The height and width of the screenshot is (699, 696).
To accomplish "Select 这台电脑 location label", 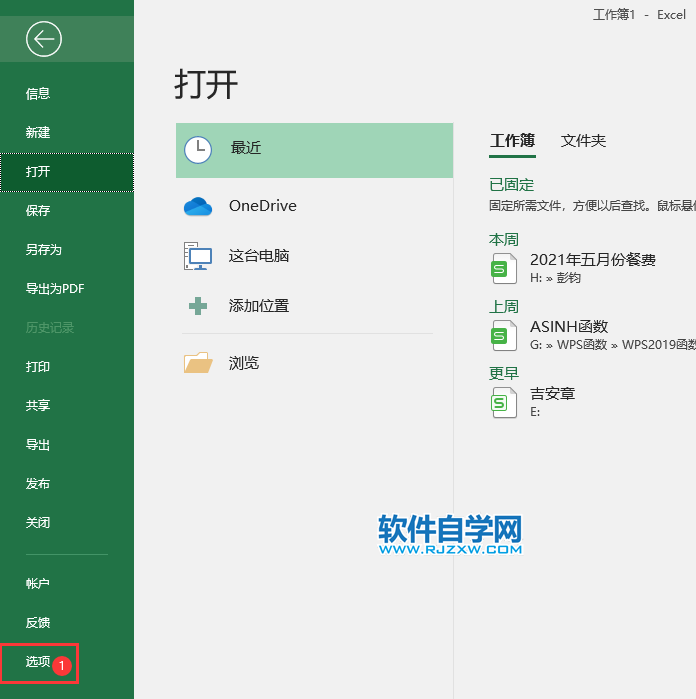I will pos(259,256).
